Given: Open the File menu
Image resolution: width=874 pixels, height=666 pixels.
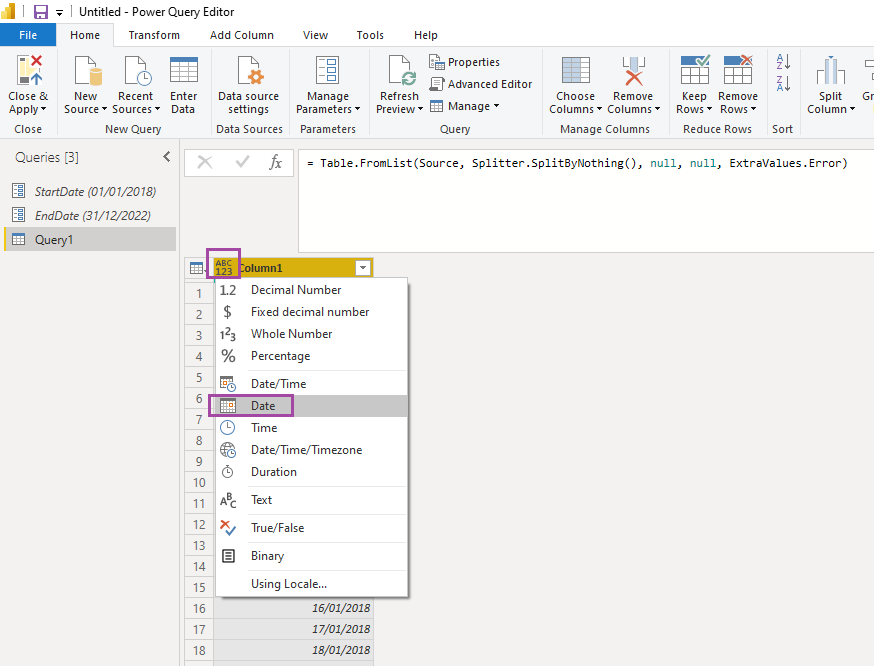Looking at the screenshot, I should point(28,35).
